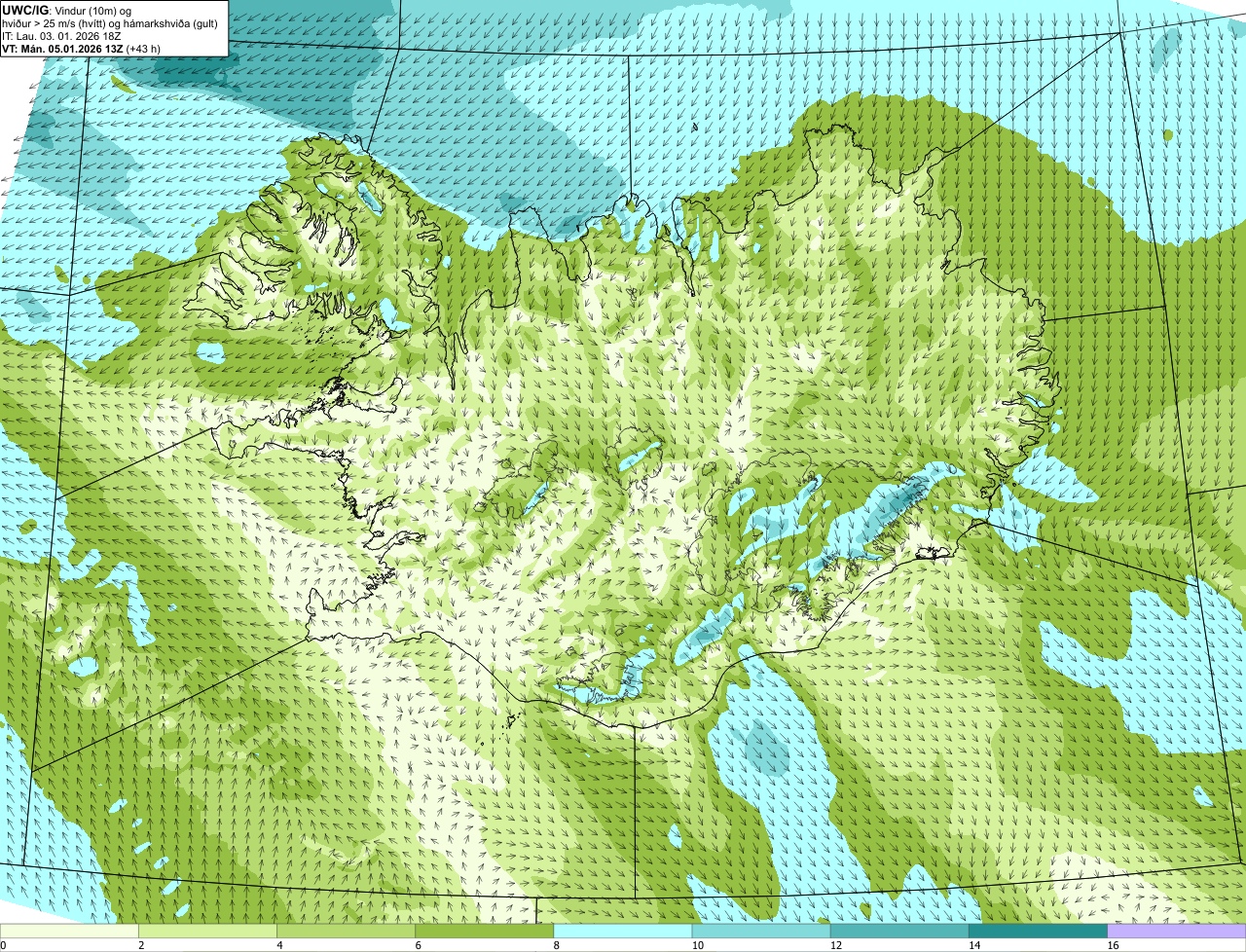Image resolution: width=1246 pixels, height=952 pixels.
Task: Select the 8–10 m/s light cyan swatch
Action: [x=623, y=931]
